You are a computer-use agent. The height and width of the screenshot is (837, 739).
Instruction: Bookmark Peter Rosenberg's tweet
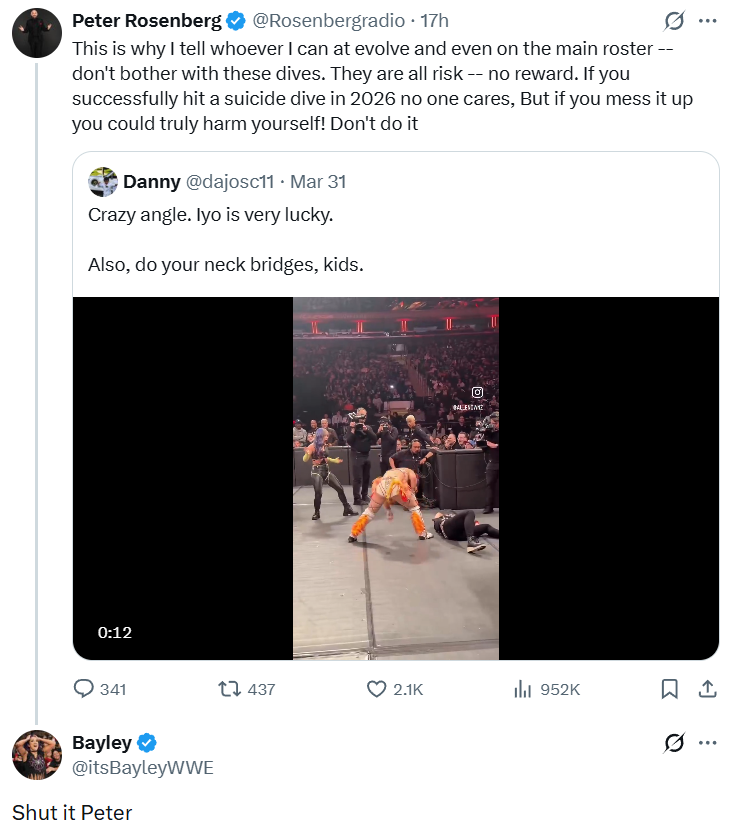(670, 689)
